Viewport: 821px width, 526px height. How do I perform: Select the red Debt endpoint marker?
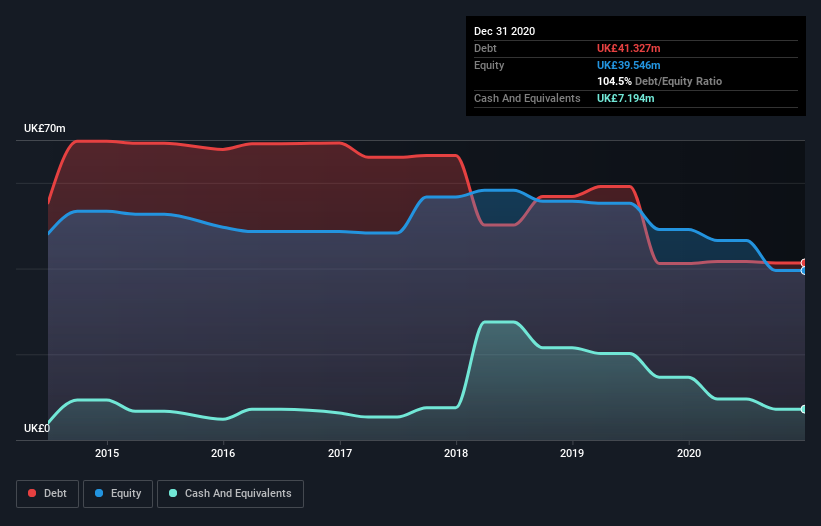[x=804, y=263]
